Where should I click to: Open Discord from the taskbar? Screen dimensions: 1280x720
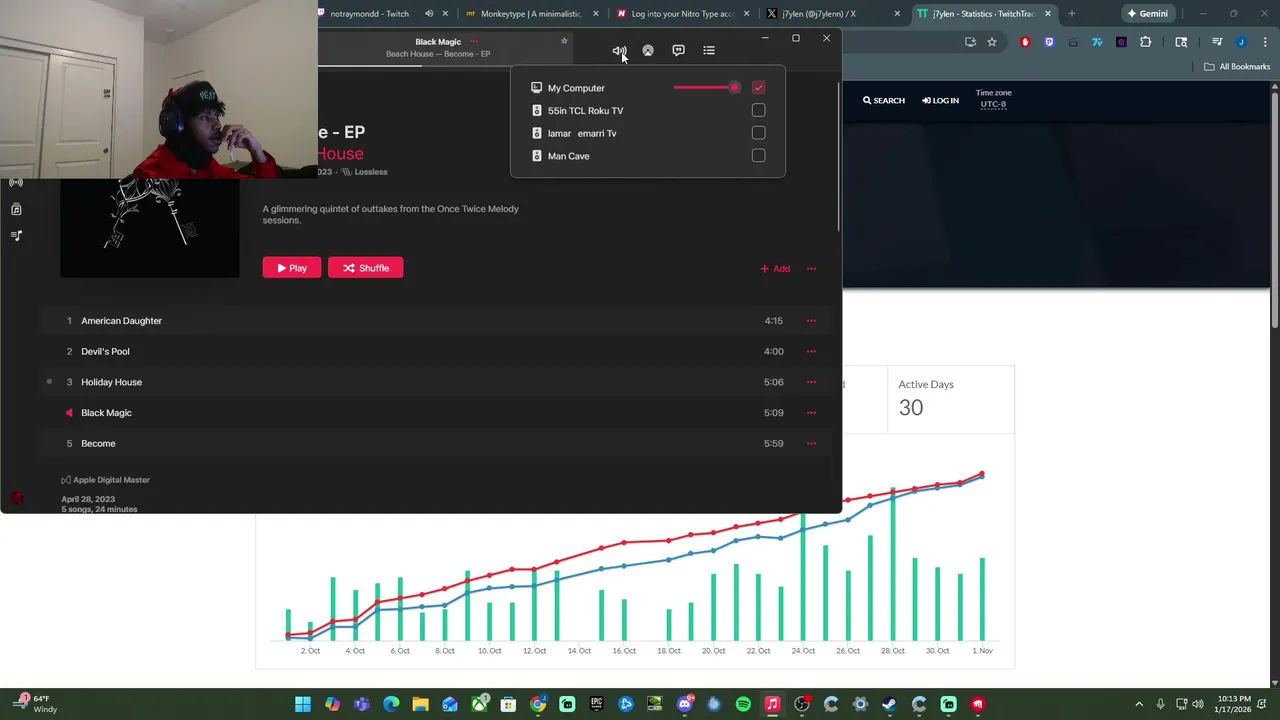click(685, 704)
